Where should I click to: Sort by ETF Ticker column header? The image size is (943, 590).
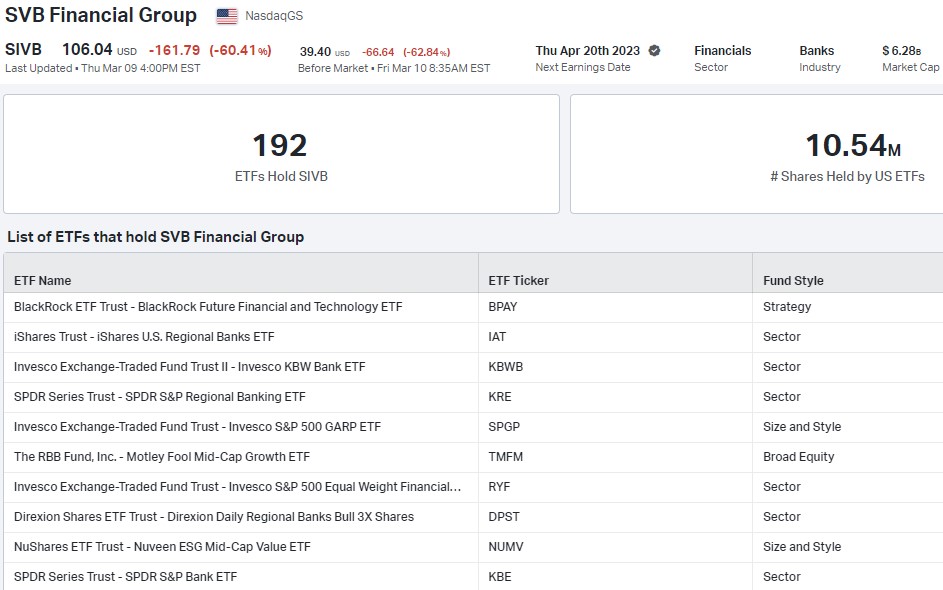pyautogui.click(x=518, y=281)
